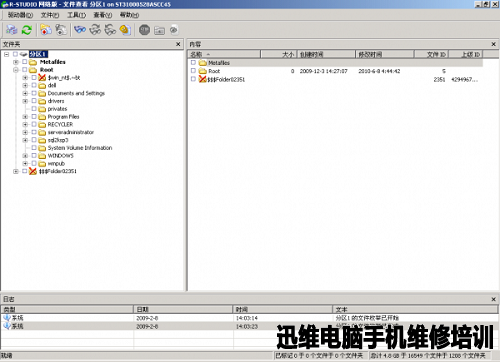The width and height of the screenshot is (500, 362).
Task: Collapse the Root tree node
Action: point(16,70)
